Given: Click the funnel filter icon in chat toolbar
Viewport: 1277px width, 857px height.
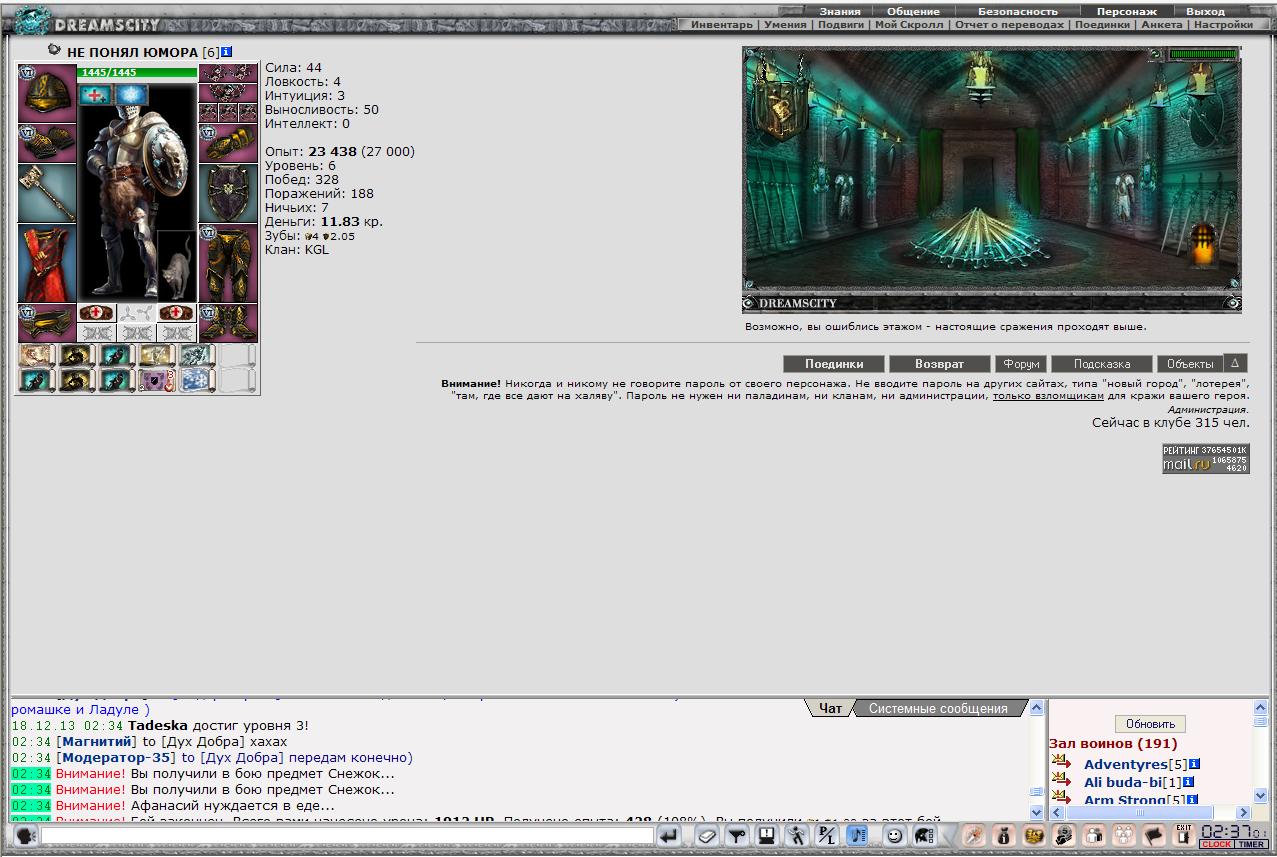Looking at the screenshot, I should tap(737, 836).
